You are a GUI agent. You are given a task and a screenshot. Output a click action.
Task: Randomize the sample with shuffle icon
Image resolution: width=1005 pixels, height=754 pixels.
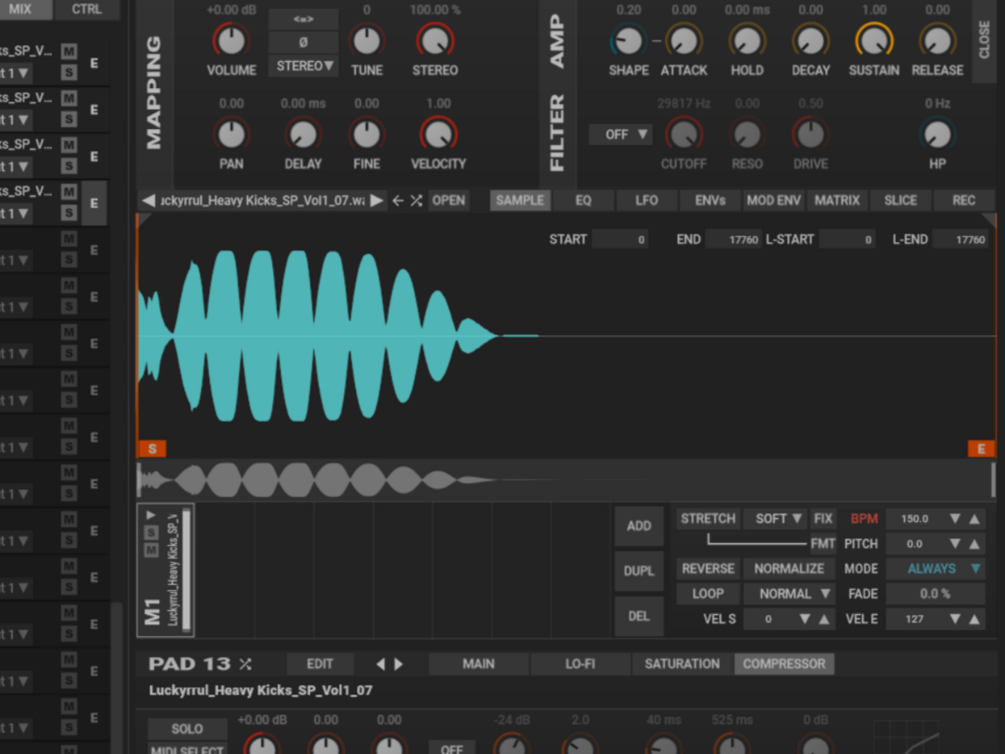pyautogui.click(x=417, y=201)
